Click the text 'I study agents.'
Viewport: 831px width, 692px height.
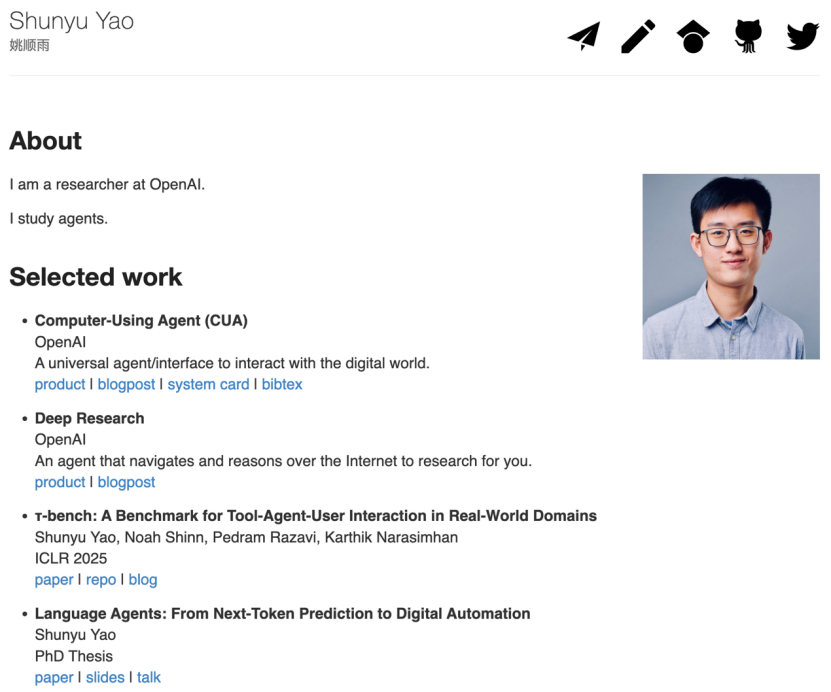[x=58, y=219]
